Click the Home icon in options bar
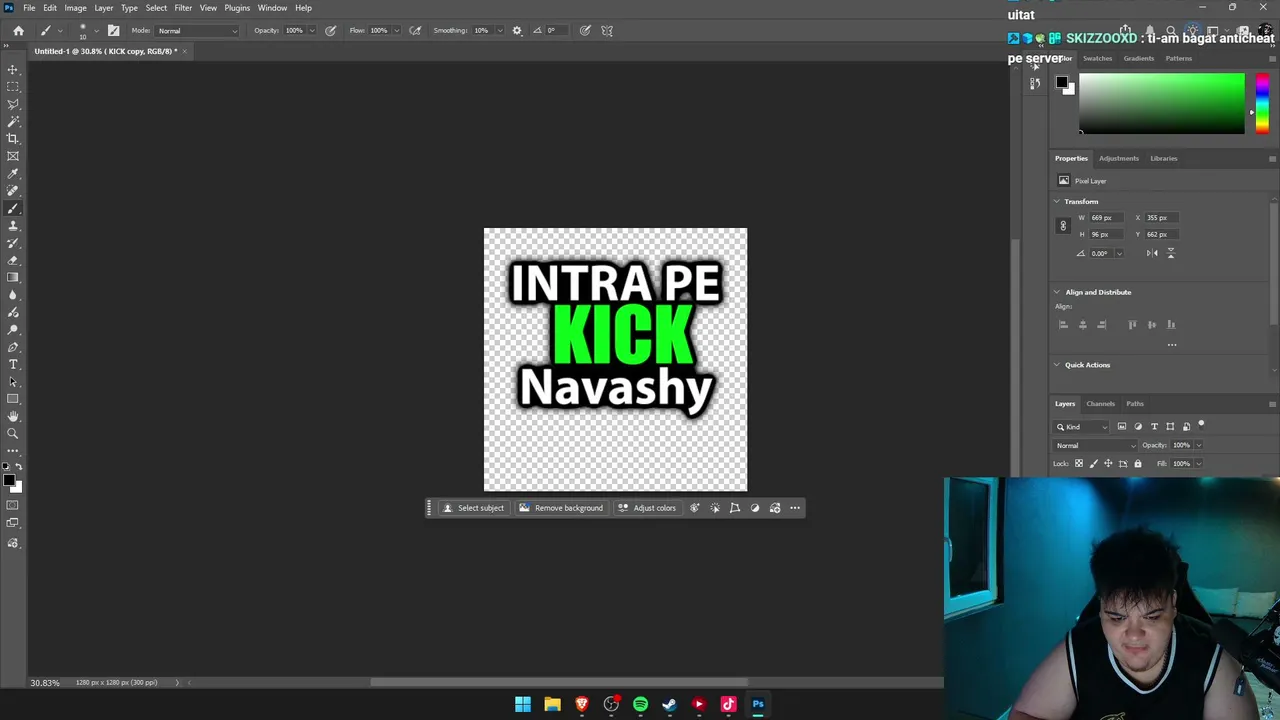1280x720 pixels. tap(18, 30)
